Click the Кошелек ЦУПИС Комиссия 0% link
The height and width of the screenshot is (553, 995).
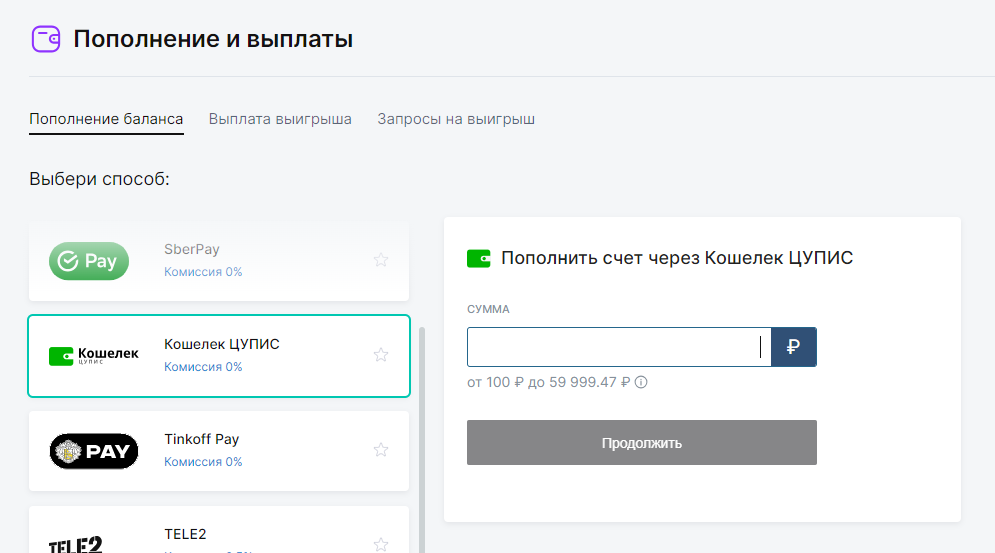pyautogui.click(x=203, y=367)
